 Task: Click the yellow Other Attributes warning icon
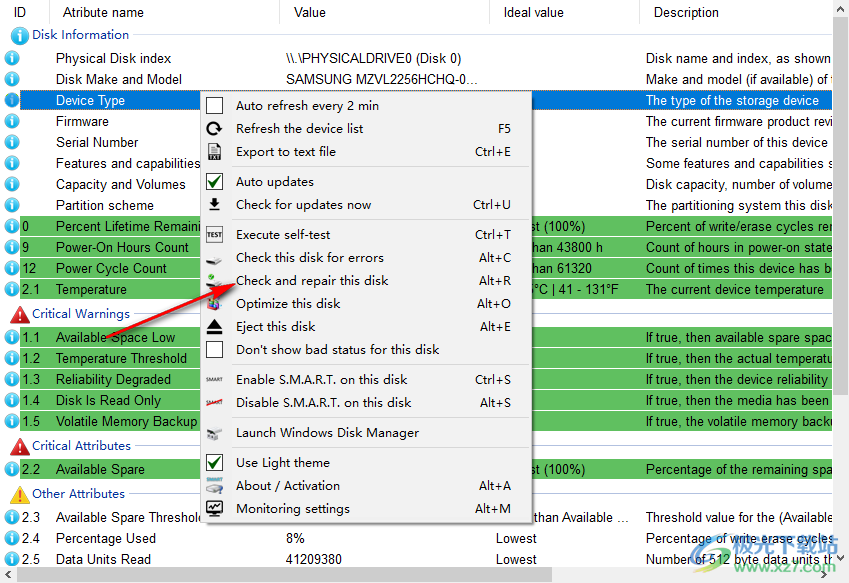[x=19, y=494]
